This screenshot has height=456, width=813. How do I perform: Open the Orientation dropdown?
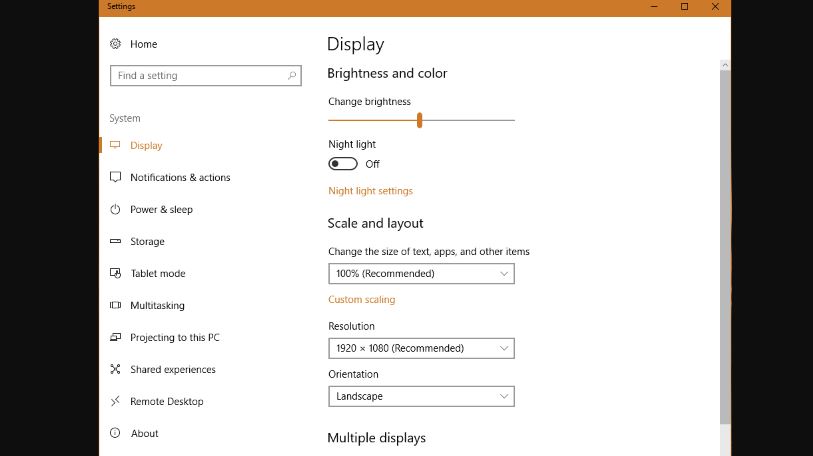(421, 396)
